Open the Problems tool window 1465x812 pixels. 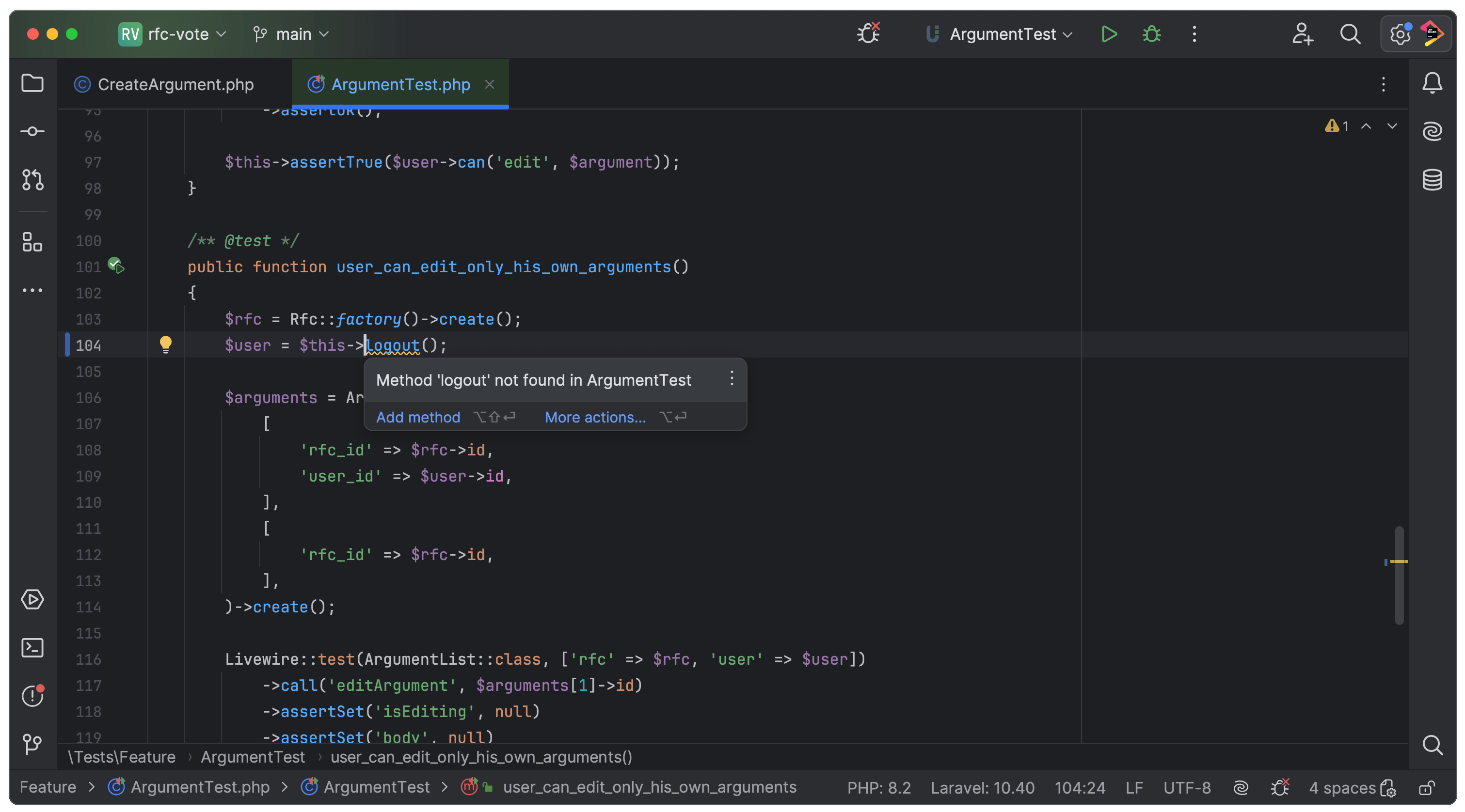(x=32, y=696)
